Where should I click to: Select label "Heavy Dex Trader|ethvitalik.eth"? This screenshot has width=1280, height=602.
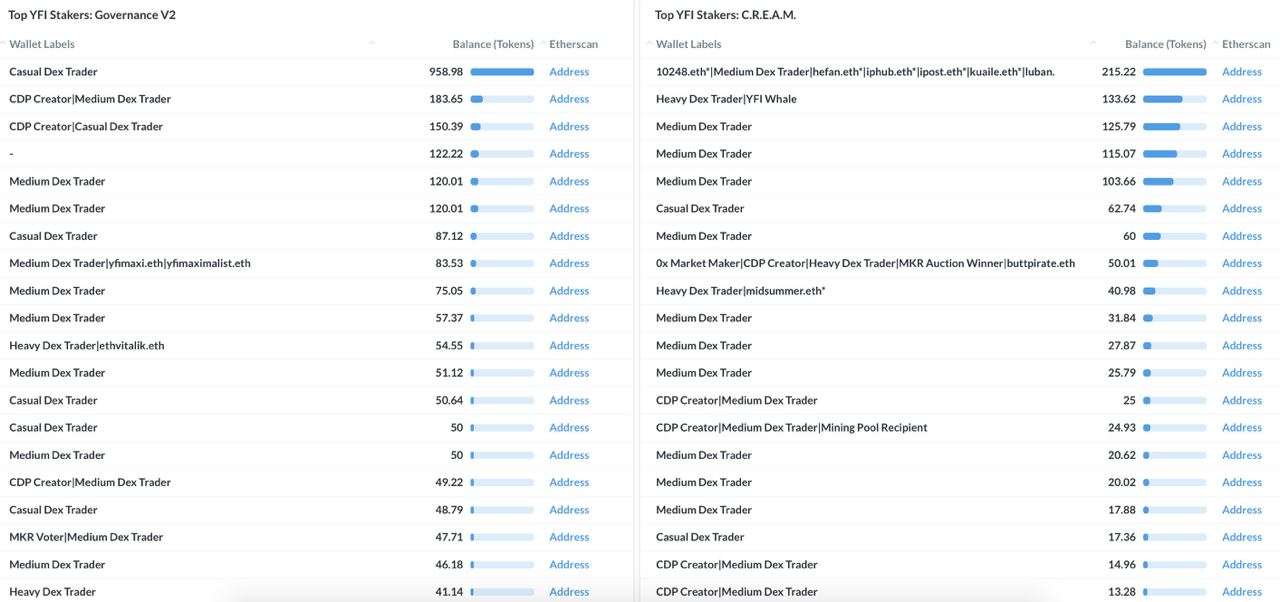coord(87,345)
